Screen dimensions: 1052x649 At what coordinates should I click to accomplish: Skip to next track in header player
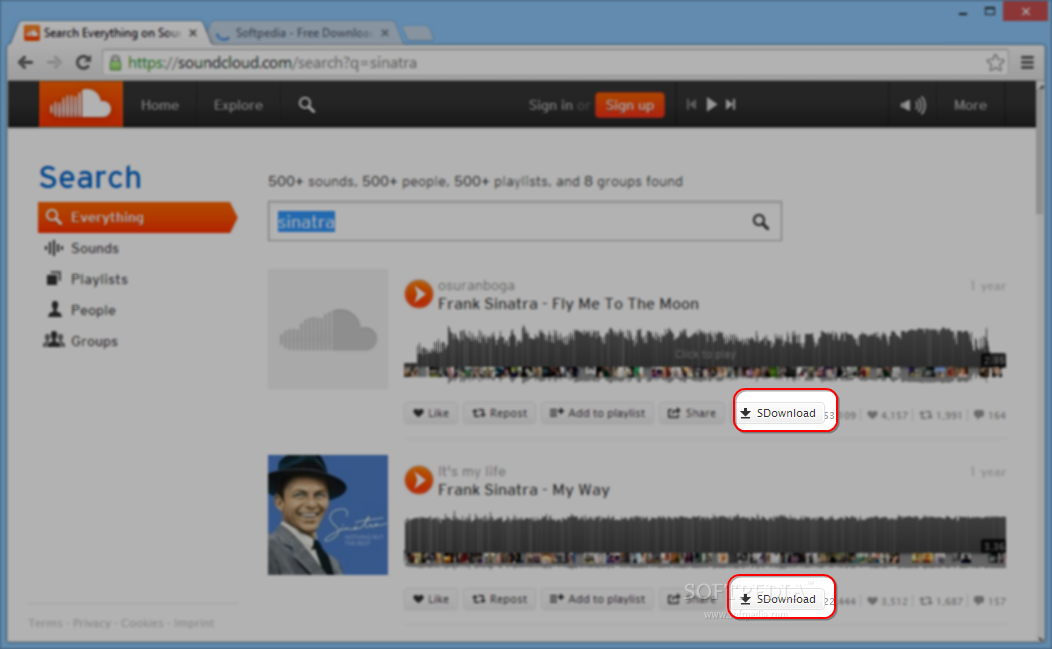coord(731,105)
